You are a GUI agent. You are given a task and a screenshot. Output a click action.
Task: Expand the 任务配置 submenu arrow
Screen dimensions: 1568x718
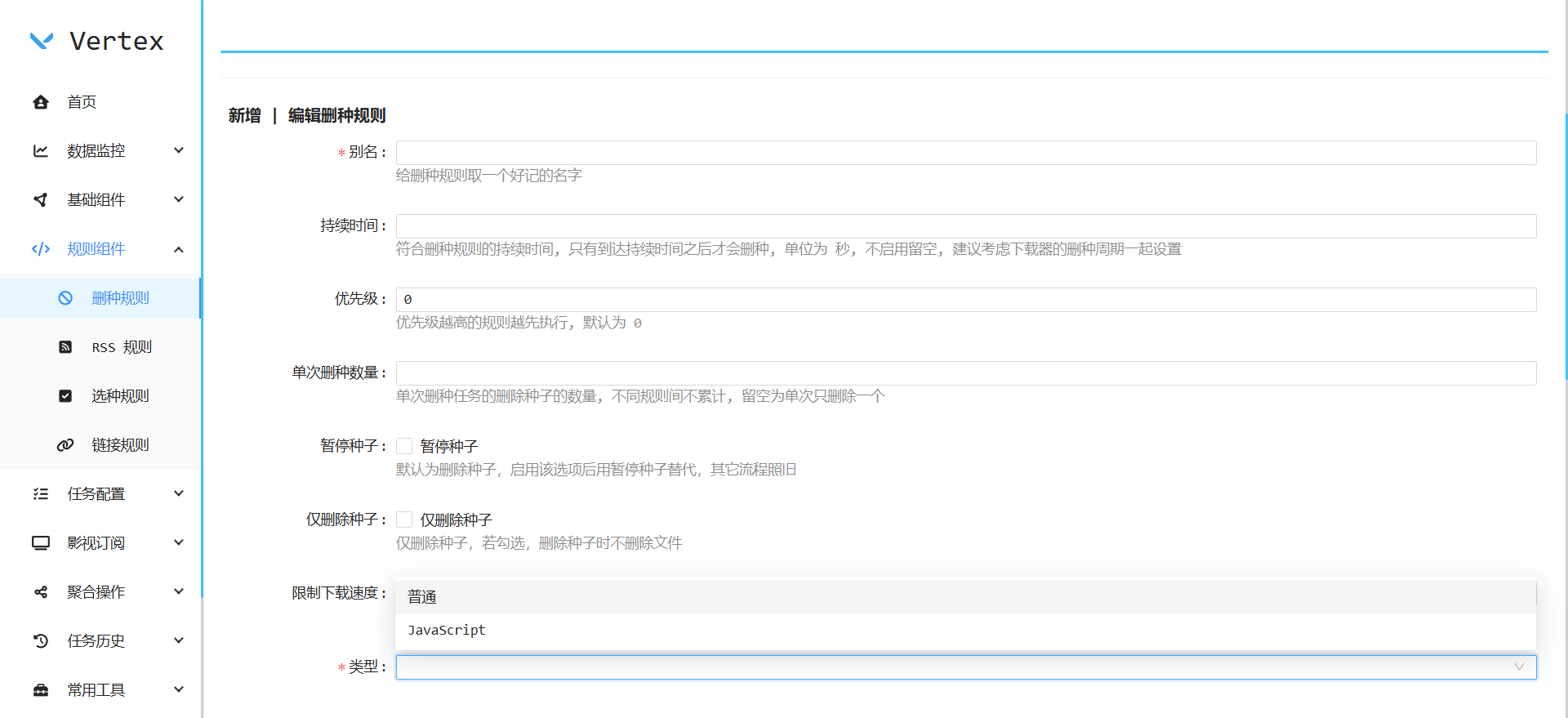pyautogui.click(x=179, y=494)
